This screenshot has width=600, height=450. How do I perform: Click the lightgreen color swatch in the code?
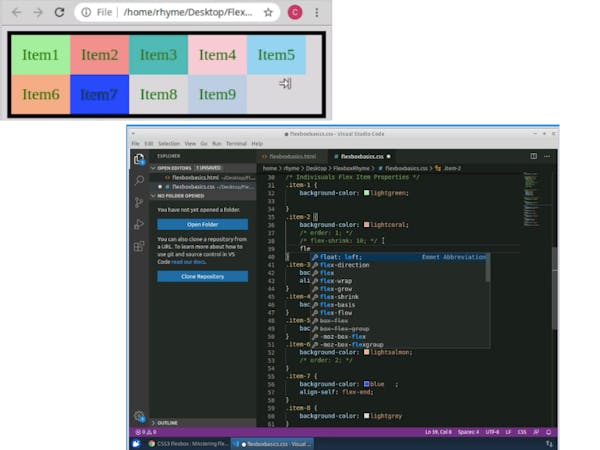[366, 193]
